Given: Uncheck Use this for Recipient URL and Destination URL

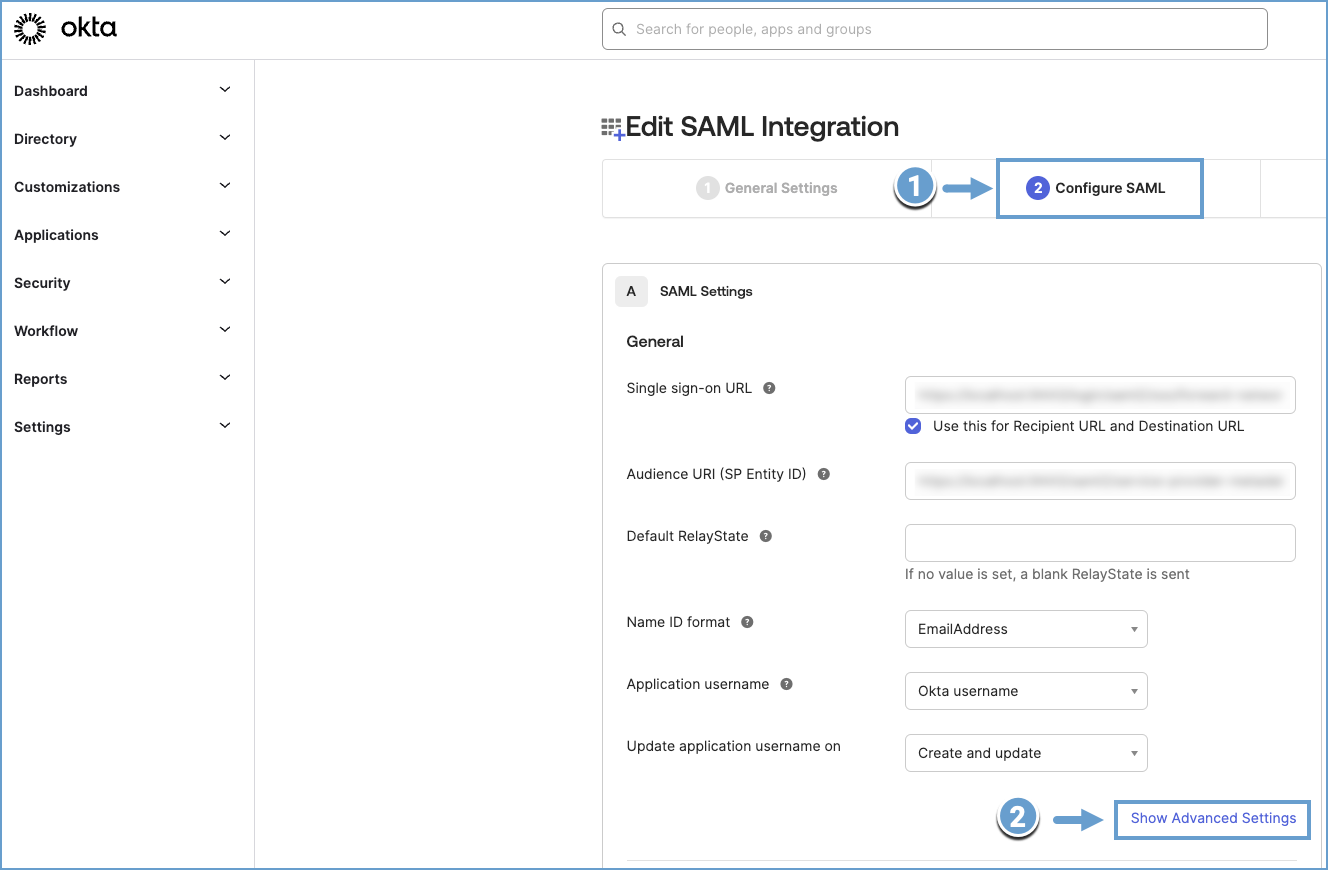Looking at the screenshot, I should (x=912, y=425).
